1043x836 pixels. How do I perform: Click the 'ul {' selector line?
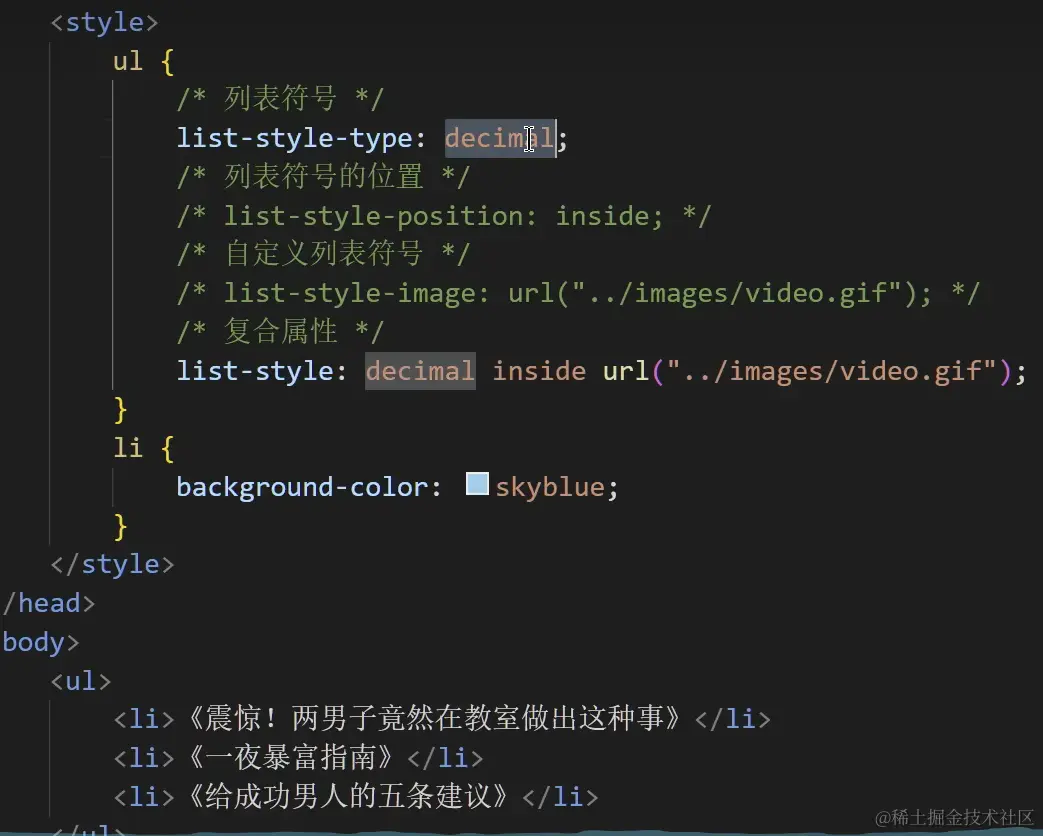144,61
